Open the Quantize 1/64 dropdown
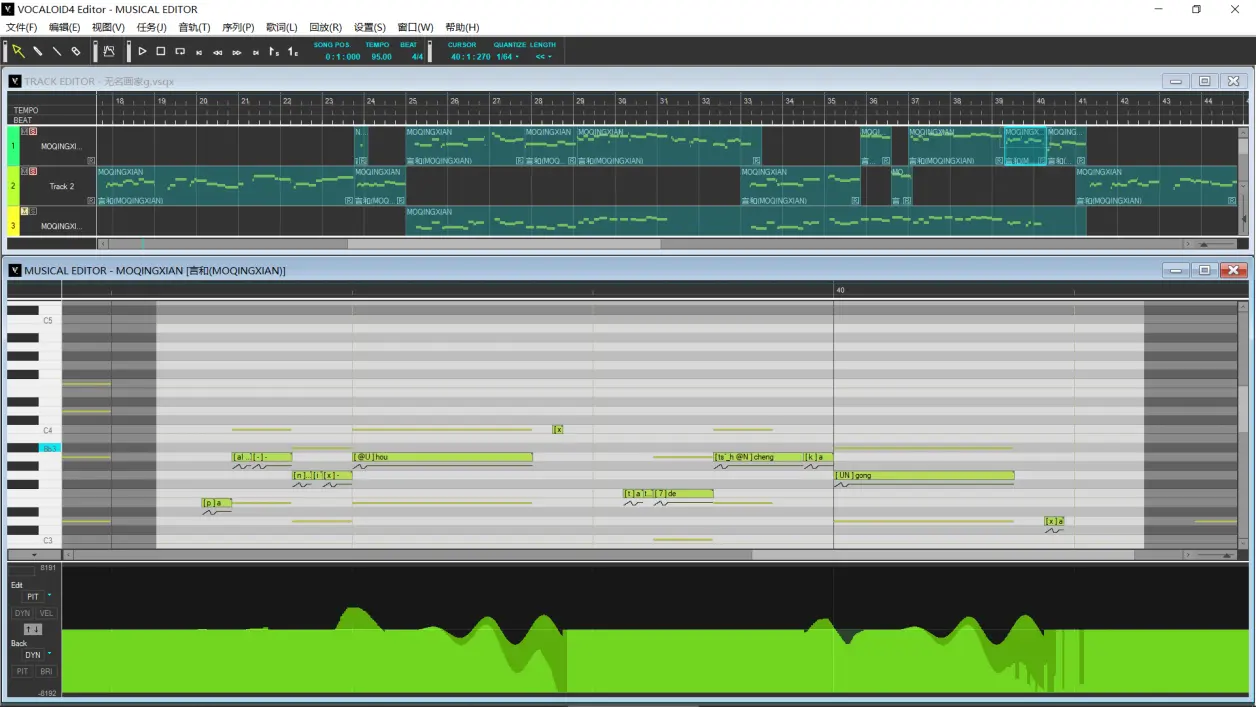Viewport: 1256px width, 707px height. [x=508, y=57]
